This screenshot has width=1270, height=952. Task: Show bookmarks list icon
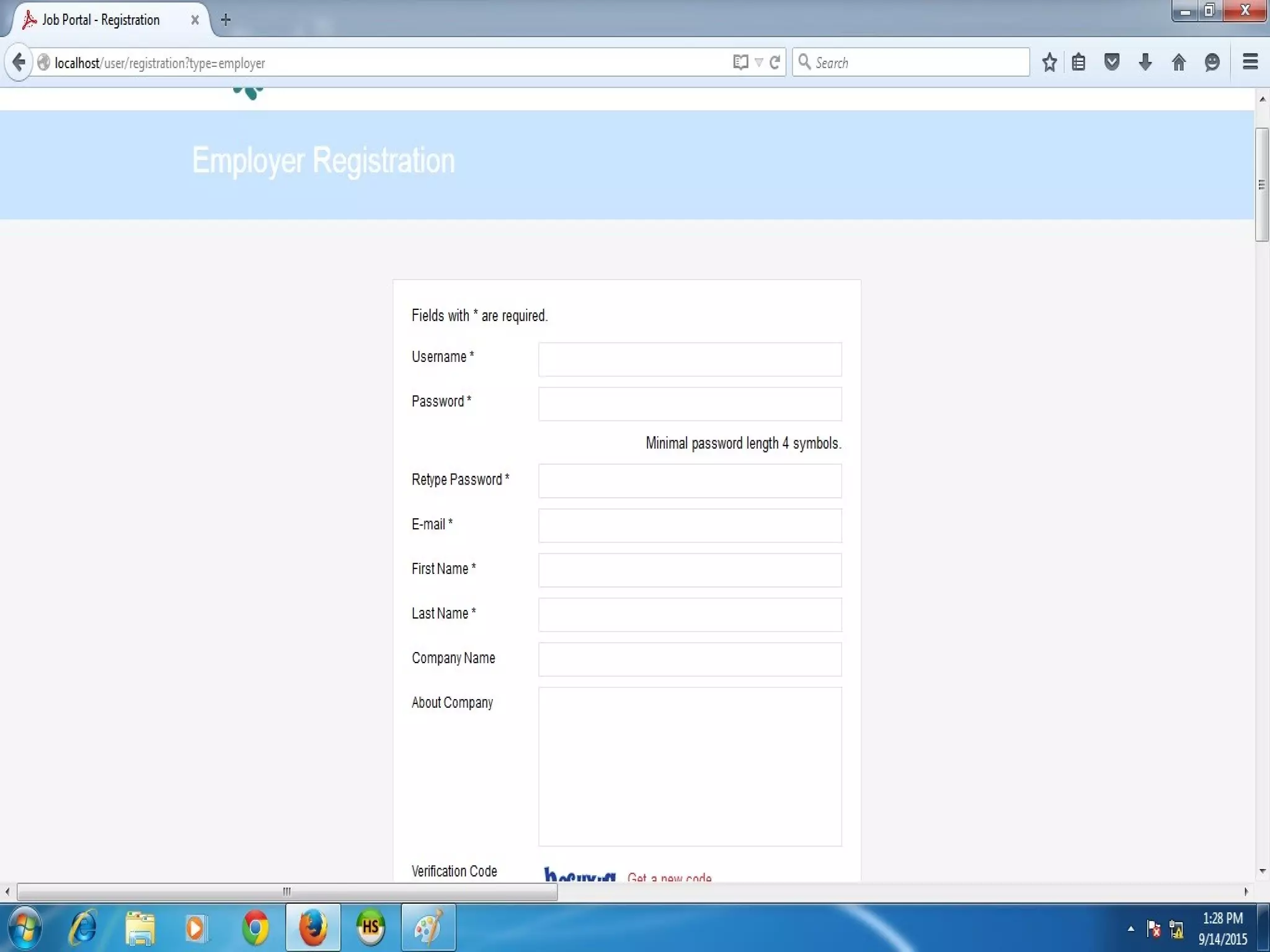(x=1078, y=62)
